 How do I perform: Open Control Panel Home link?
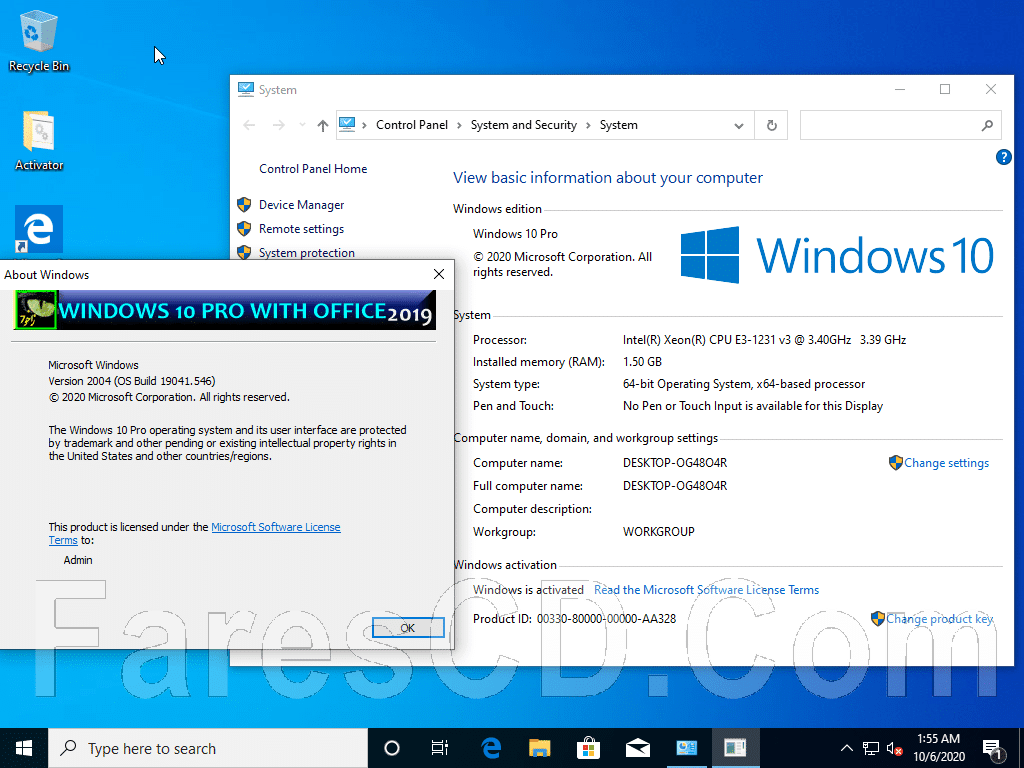tap(313, 168)
